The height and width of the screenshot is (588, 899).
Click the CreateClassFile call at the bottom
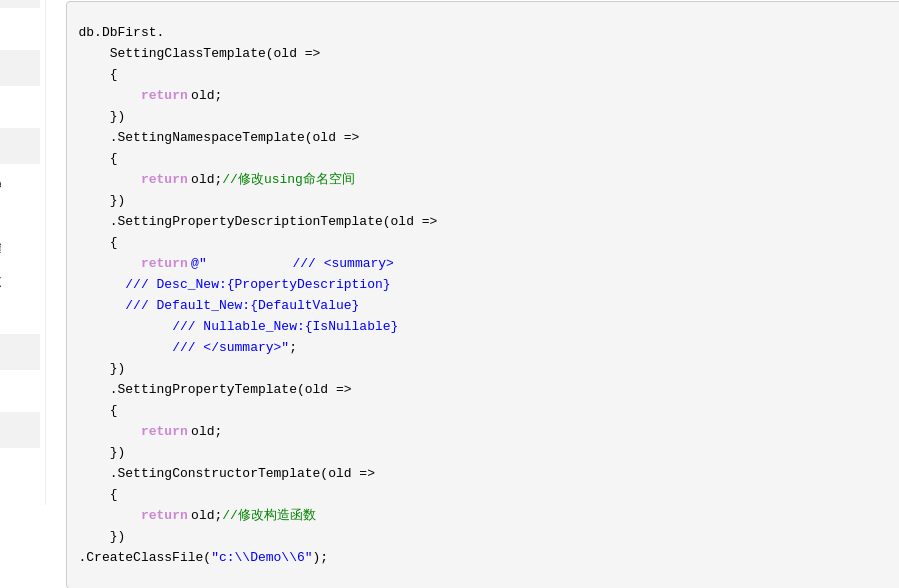(x=142, y=557)
